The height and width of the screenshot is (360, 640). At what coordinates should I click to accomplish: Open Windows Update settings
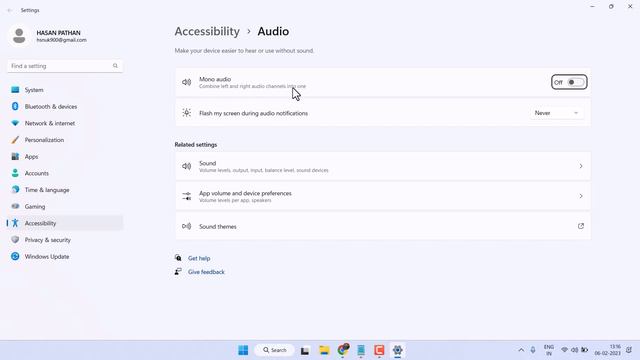65,257
